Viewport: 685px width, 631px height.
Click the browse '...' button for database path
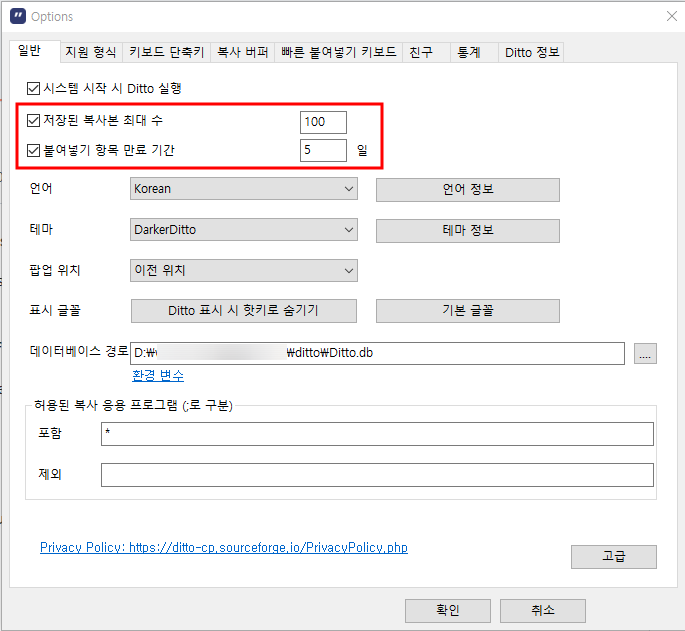pyautogui.click(x=645, y=354)
